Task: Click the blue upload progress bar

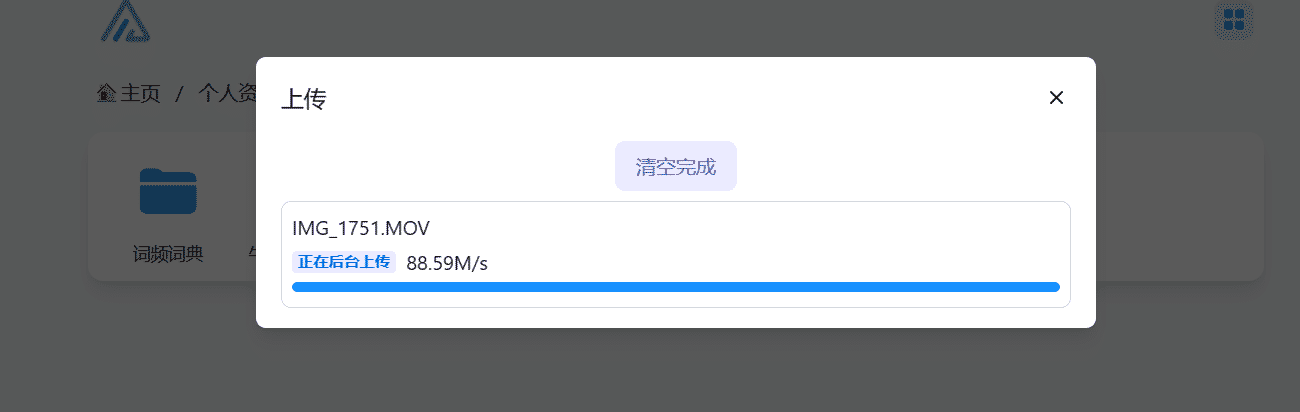Action: 675,287
